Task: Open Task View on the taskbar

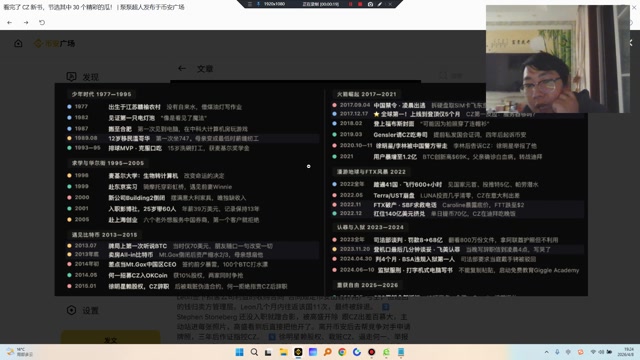Action: pos(268,352)
